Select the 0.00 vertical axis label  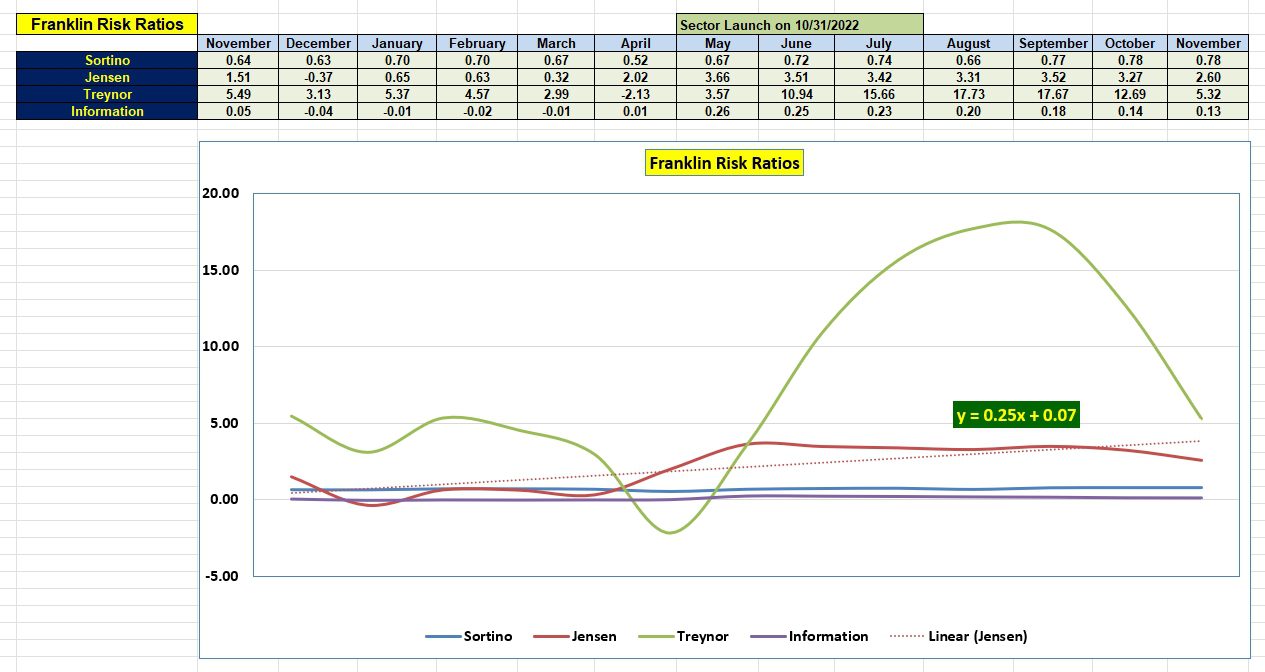pyautogui.click(x=224, y=499)
